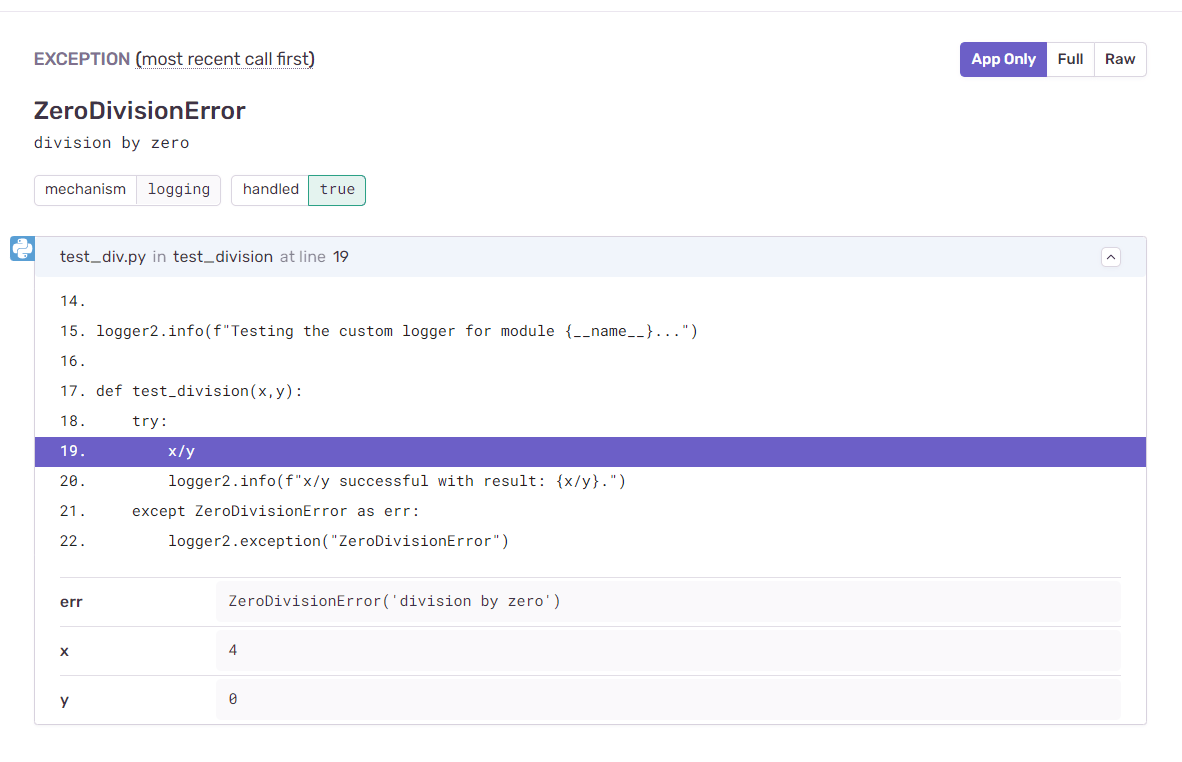
Task: Open the most recent call first link
Action: (x=224, y=59)
